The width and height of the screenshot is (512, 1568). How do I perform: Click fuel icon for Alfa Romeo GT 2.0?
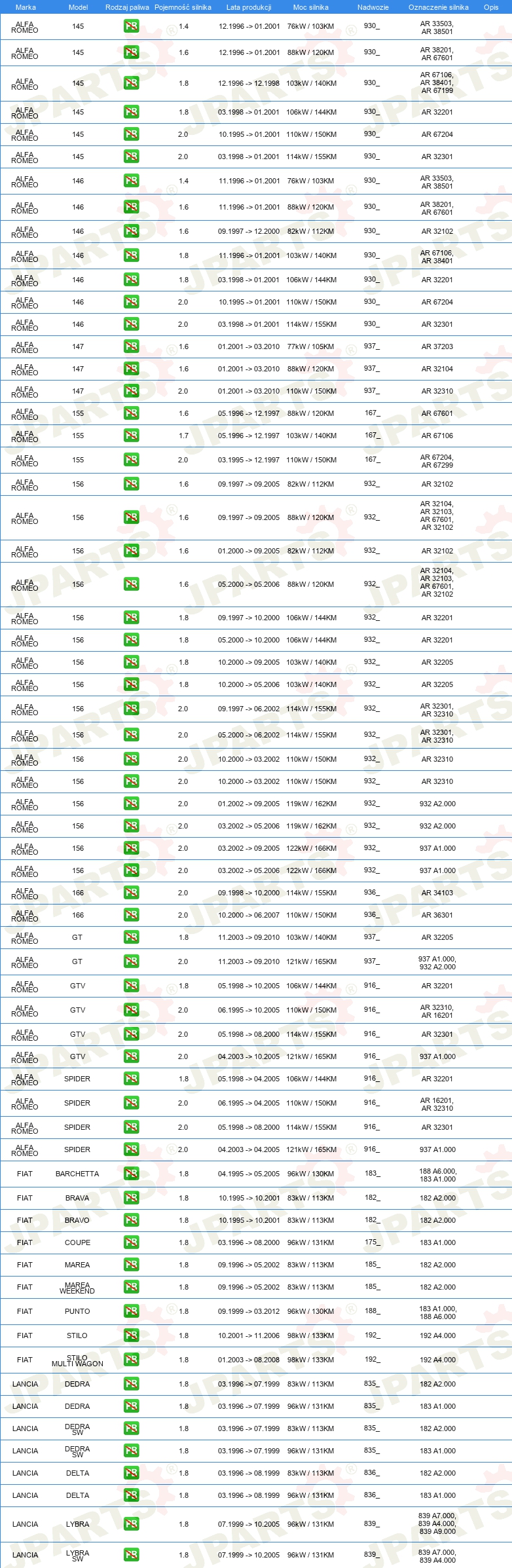pyautogui.click(x=131, y=961)
